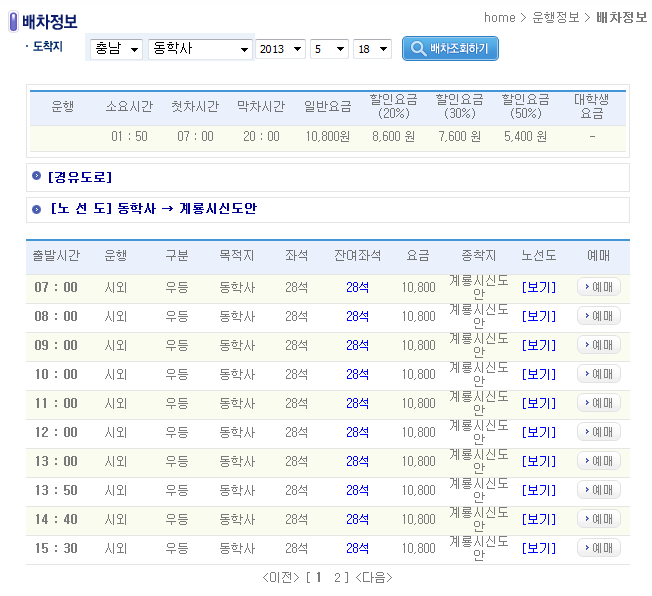Reserve the 13:00 bus via 예매

click(x=598, y=461)
